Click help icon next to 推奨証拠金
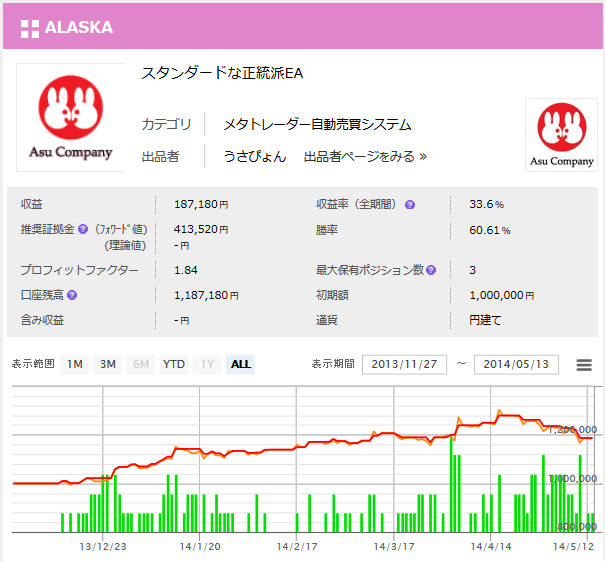Viewport: 605px width, 561px height. coord(83,228)
